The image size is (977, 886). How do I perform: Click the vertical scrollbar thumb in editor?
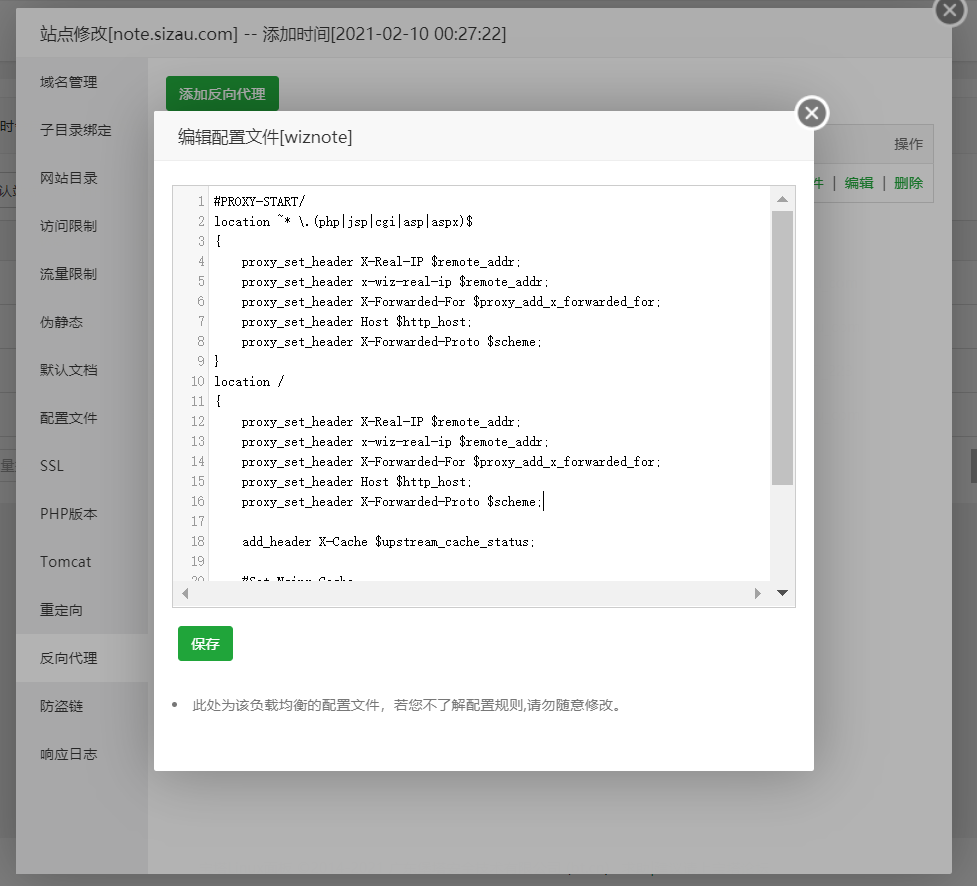782,347
